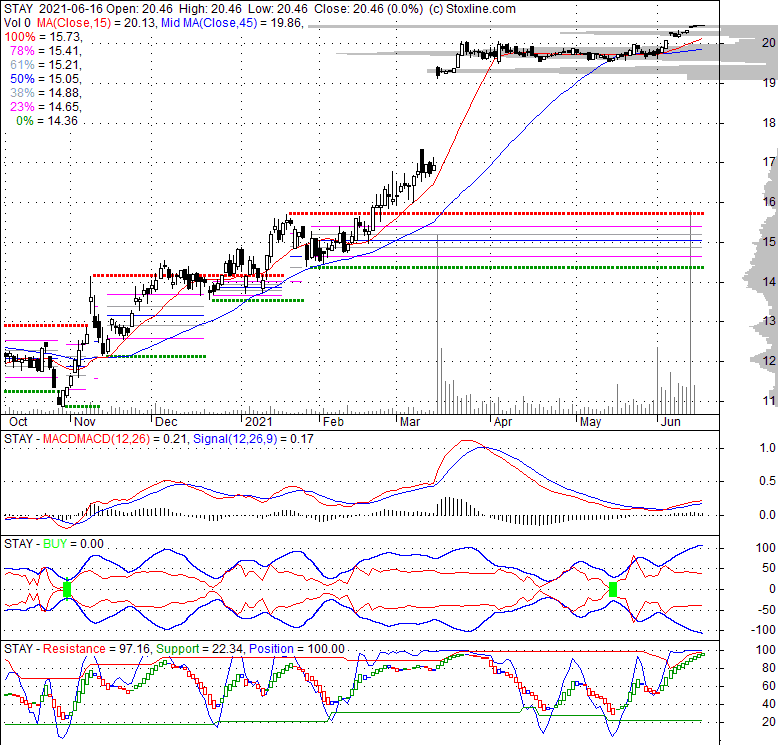Click the 'Nov' month label on time axis
The width and height of the screenshot is (780, 745).
tap(85, 422)
